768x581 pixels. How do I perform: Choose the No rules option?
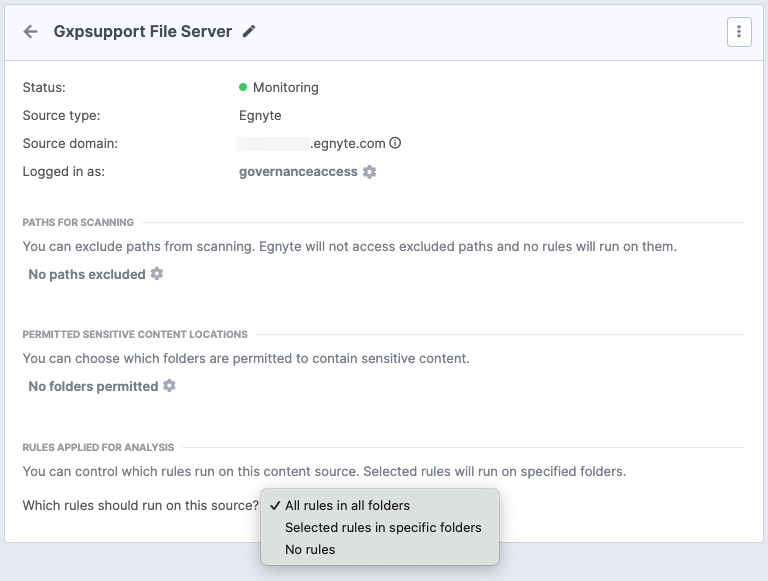(x=380, y=550)
